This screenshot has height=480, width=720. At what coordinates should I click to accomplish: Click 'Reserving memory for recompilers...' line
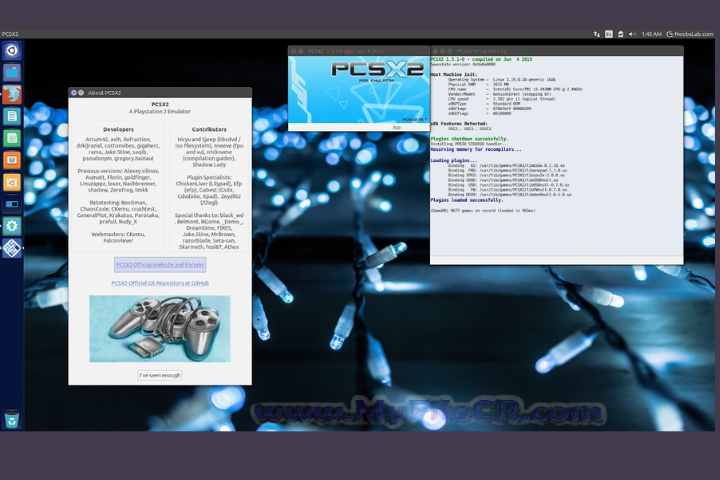tap(476, 149)
